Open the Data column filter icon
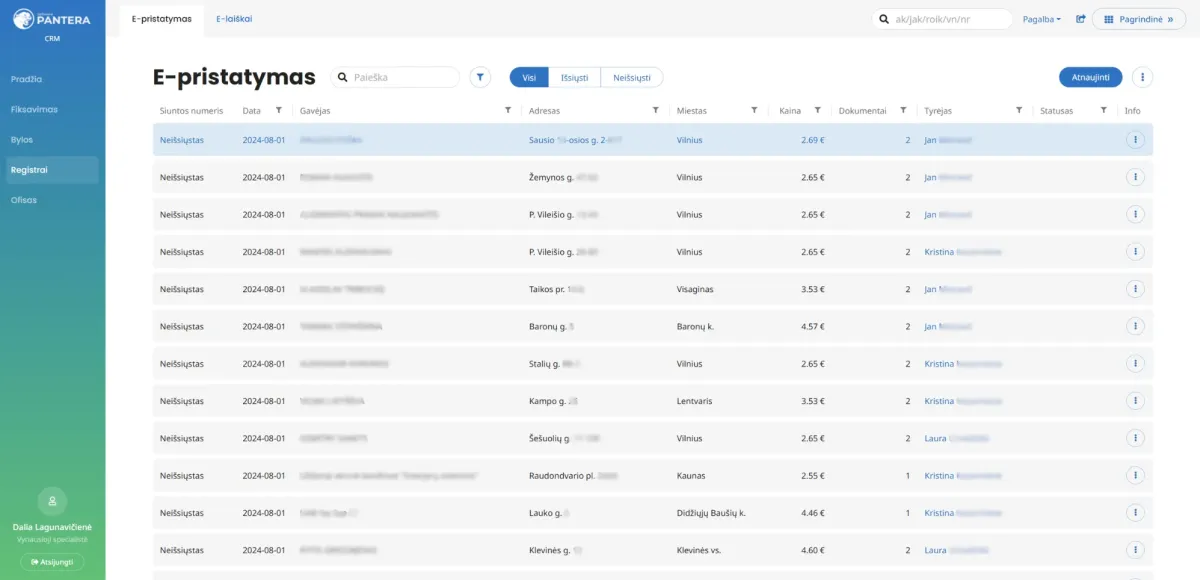 279,110
